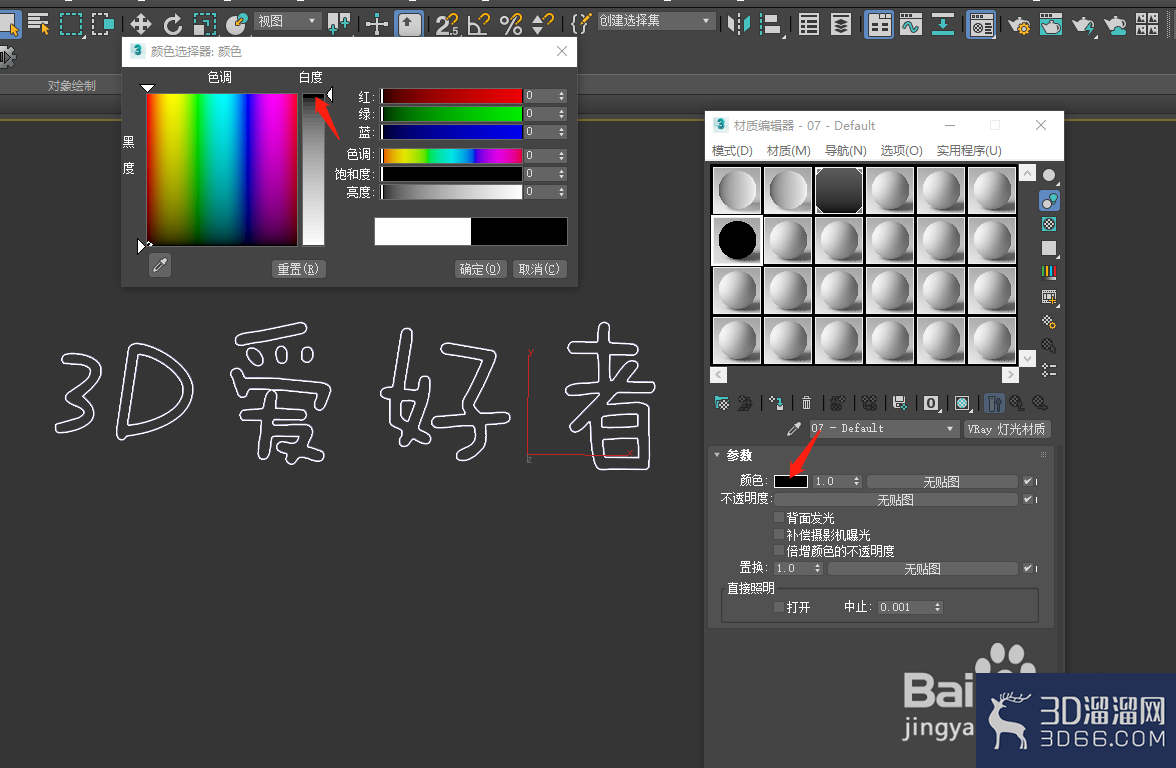The height and width of the screenshot is (768, 1176).
Task: Click the 红 value spinner arrows
Action: click(x=562, y=96)
